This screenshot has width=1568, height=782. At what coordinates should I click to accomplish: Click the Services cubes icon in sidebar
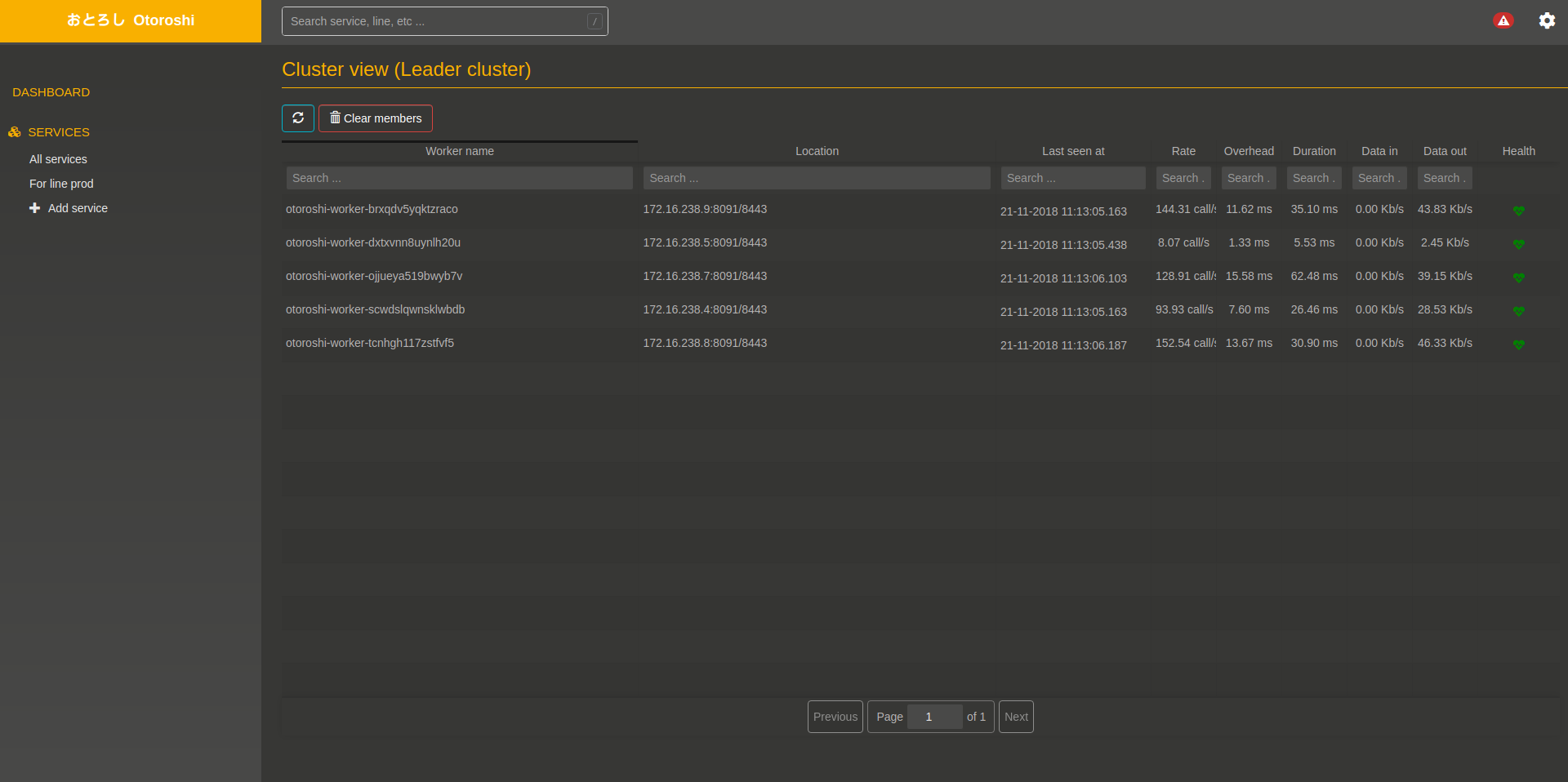(15, 132)
